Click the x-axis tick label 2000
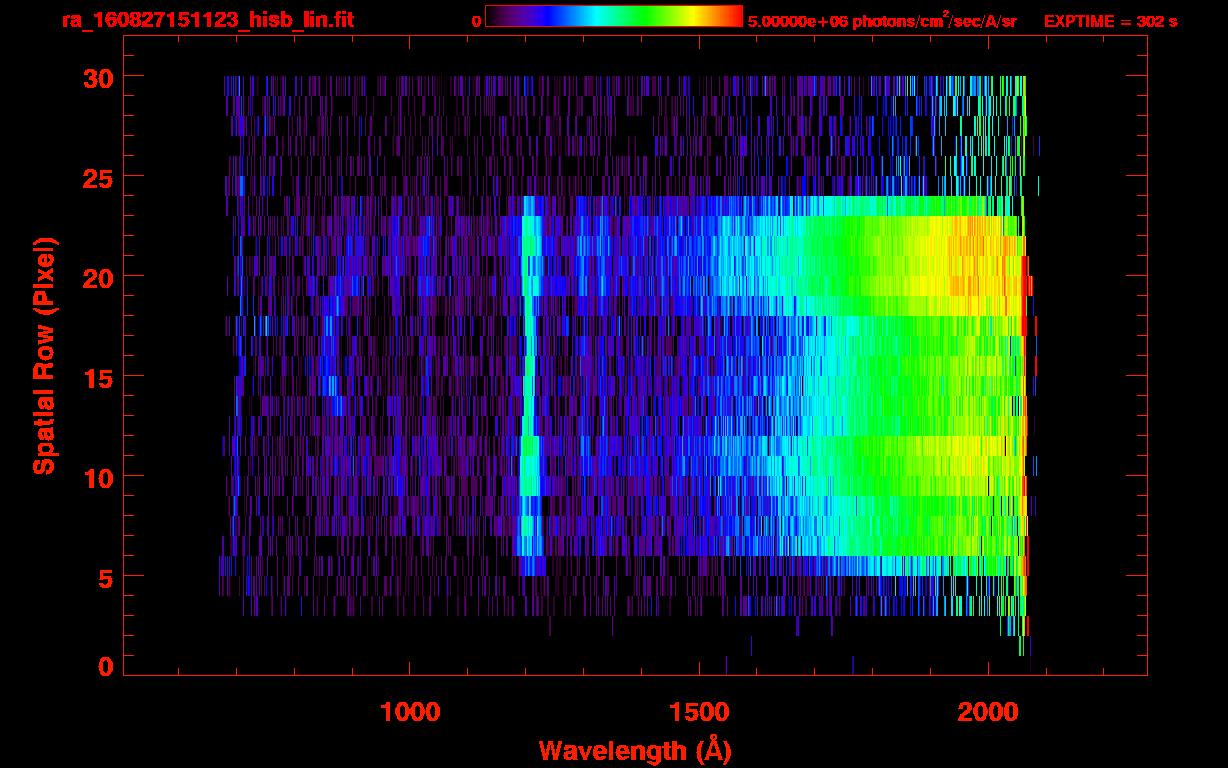The width and height of the screenshot is (1228, 768). pos(988,712)
